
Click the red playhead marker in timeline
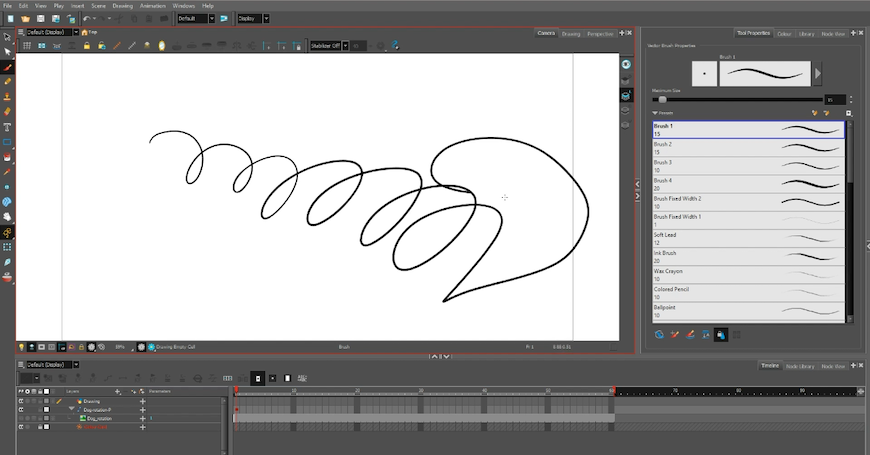[x=236, y=391]
